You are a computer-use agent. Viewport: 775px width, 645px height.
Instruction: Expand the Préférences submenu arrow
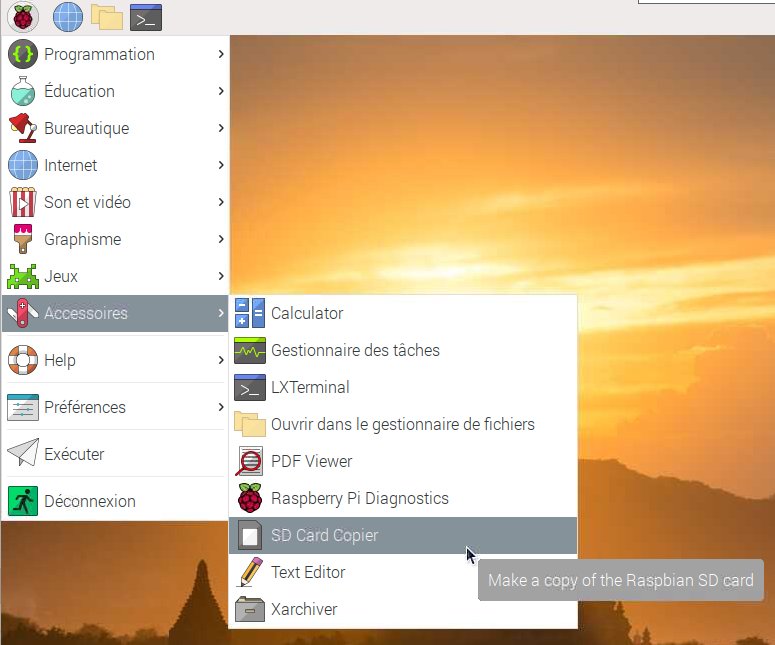(x=221, y=407)
